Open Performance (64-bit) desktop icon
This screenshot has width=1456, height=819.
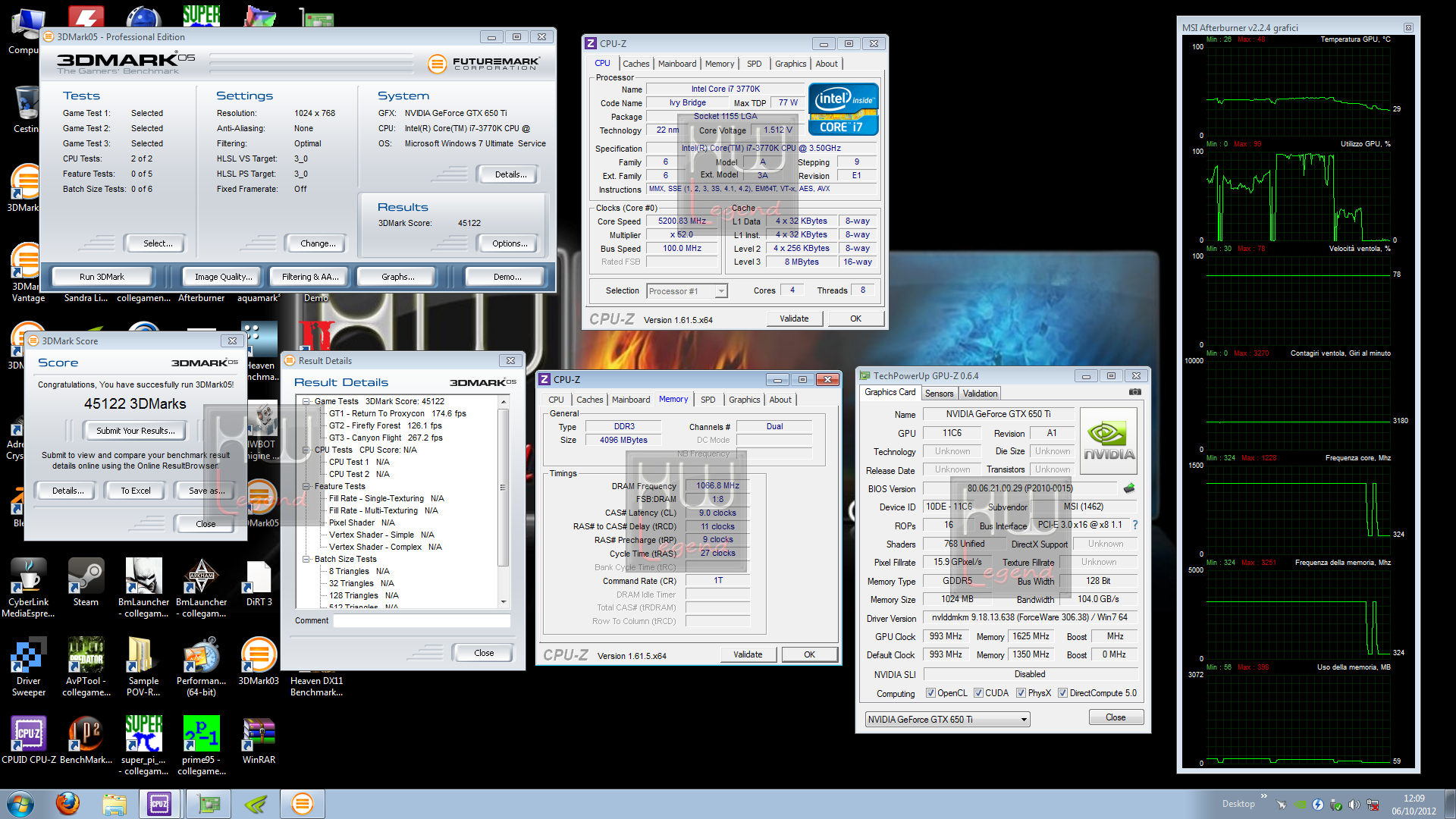[201, 667]
